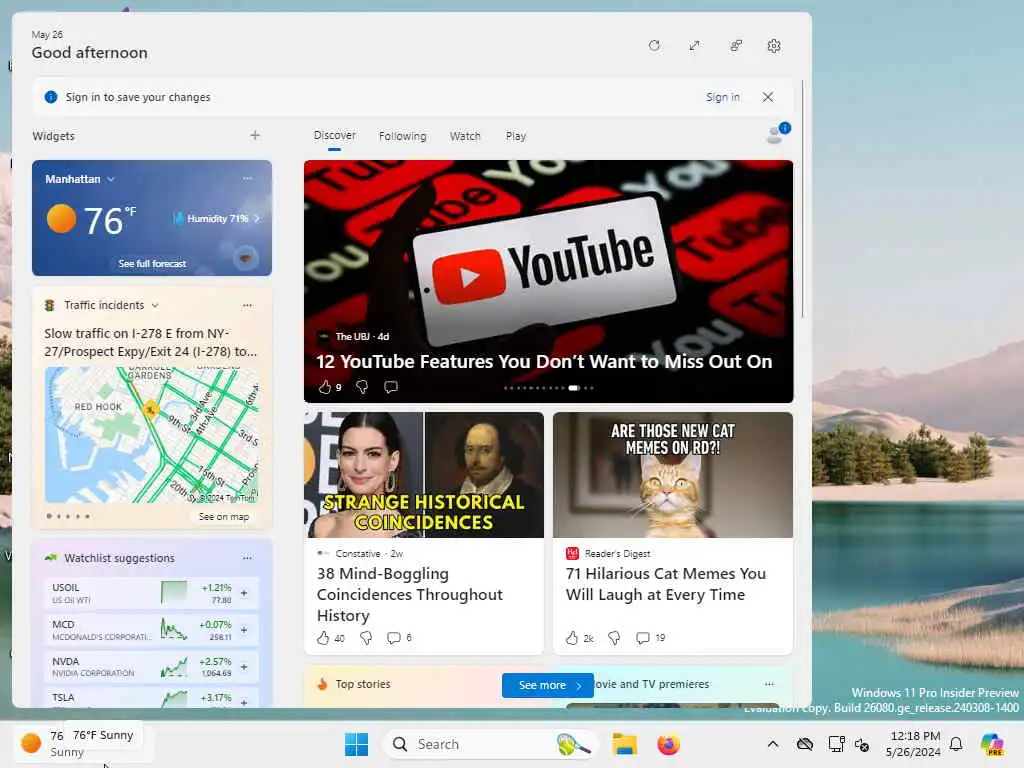The width and height of the screenshot is (1024, 768).
Task: Expand widgets board to full view
Action: coord(694,46)
